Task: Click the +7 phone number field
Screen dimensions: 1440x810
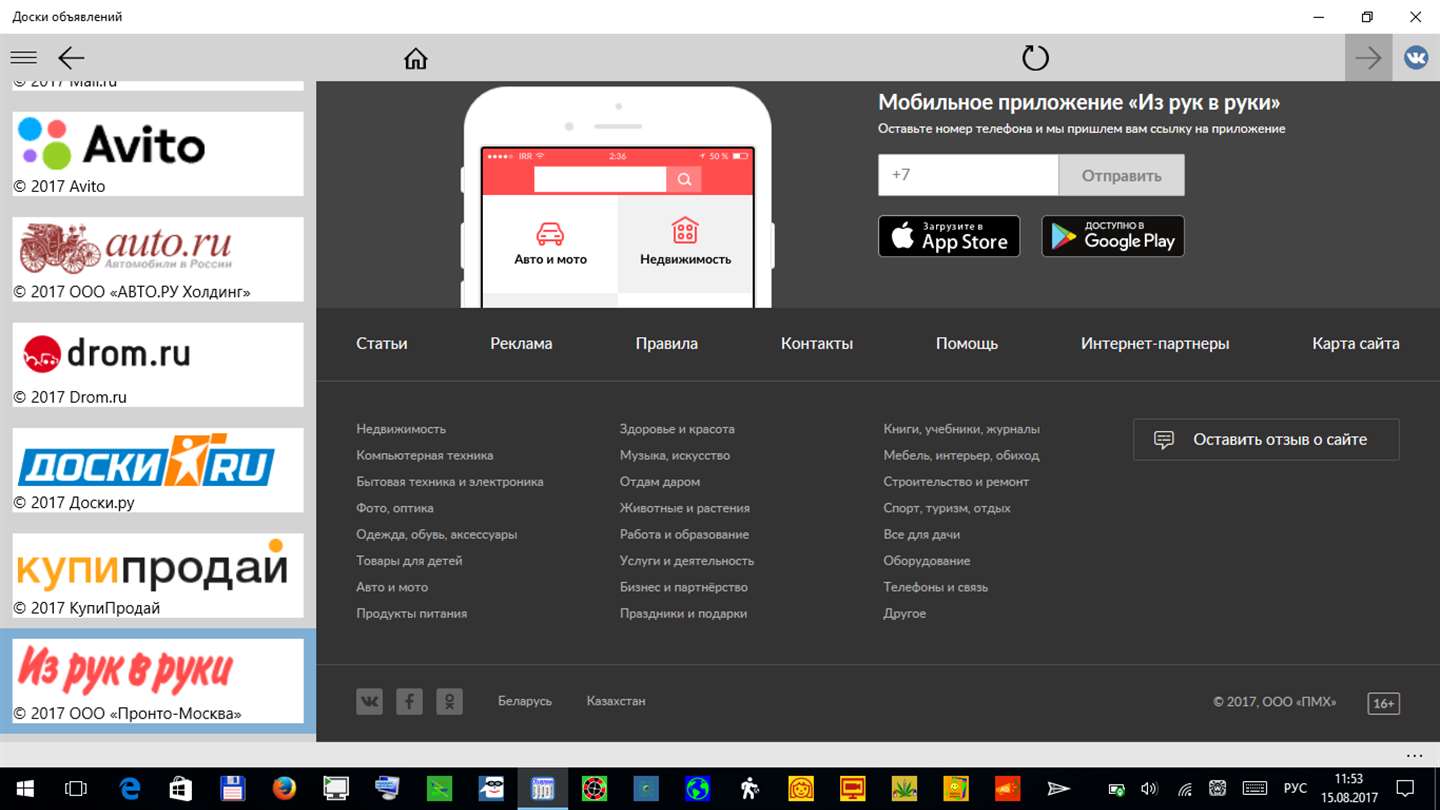Action: click(968, 175)
